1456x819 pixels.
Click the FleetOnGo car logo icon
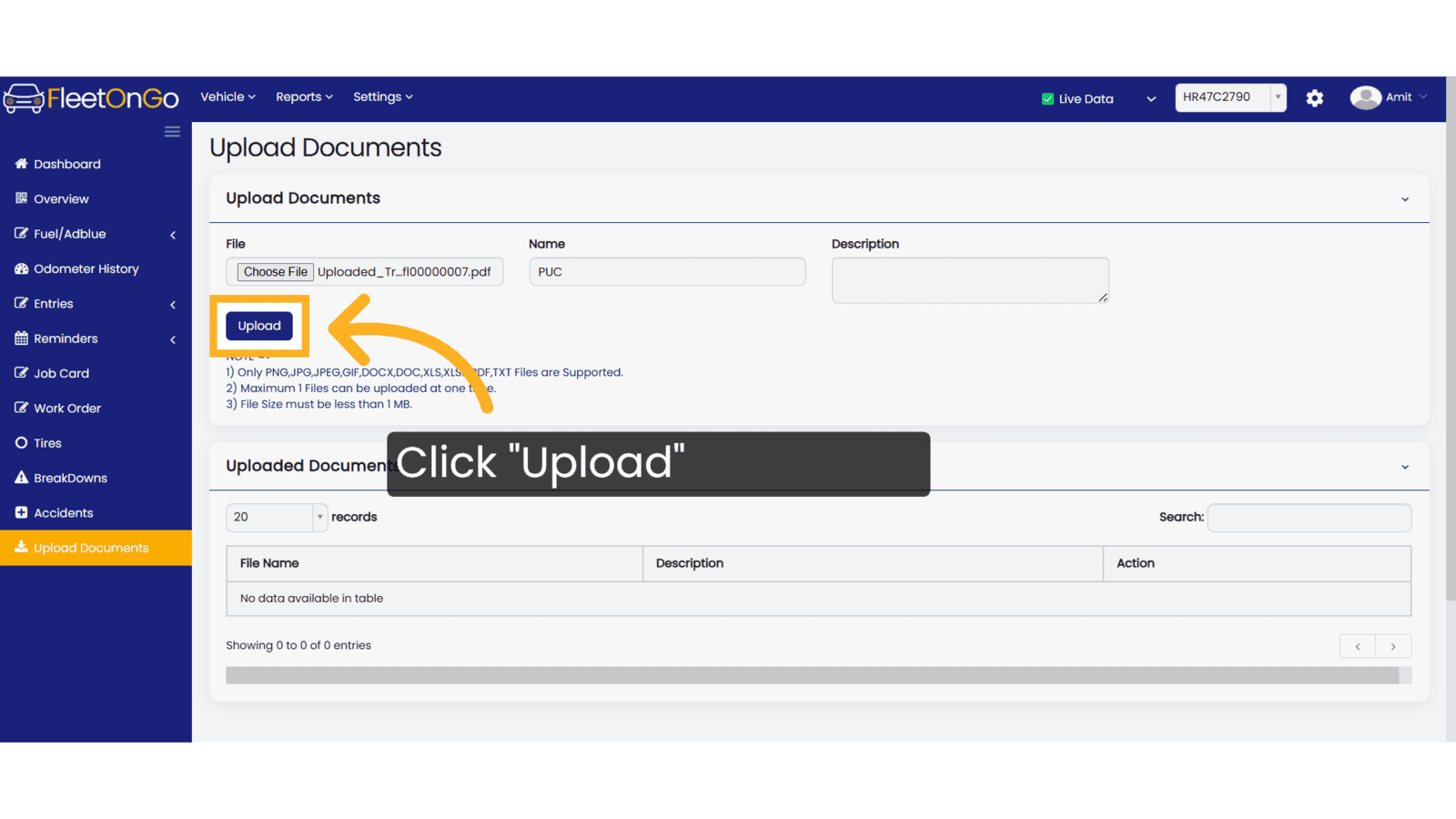click(x=24, y=98)
